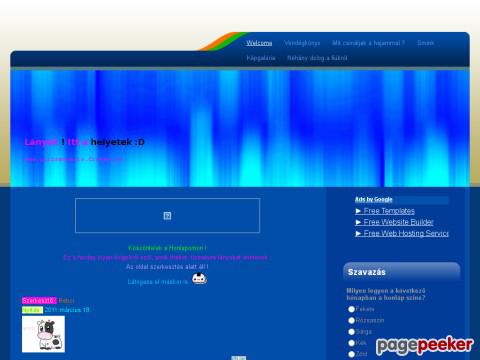Open the Welcome menu item
480x360 pixels.
[259, 43]
